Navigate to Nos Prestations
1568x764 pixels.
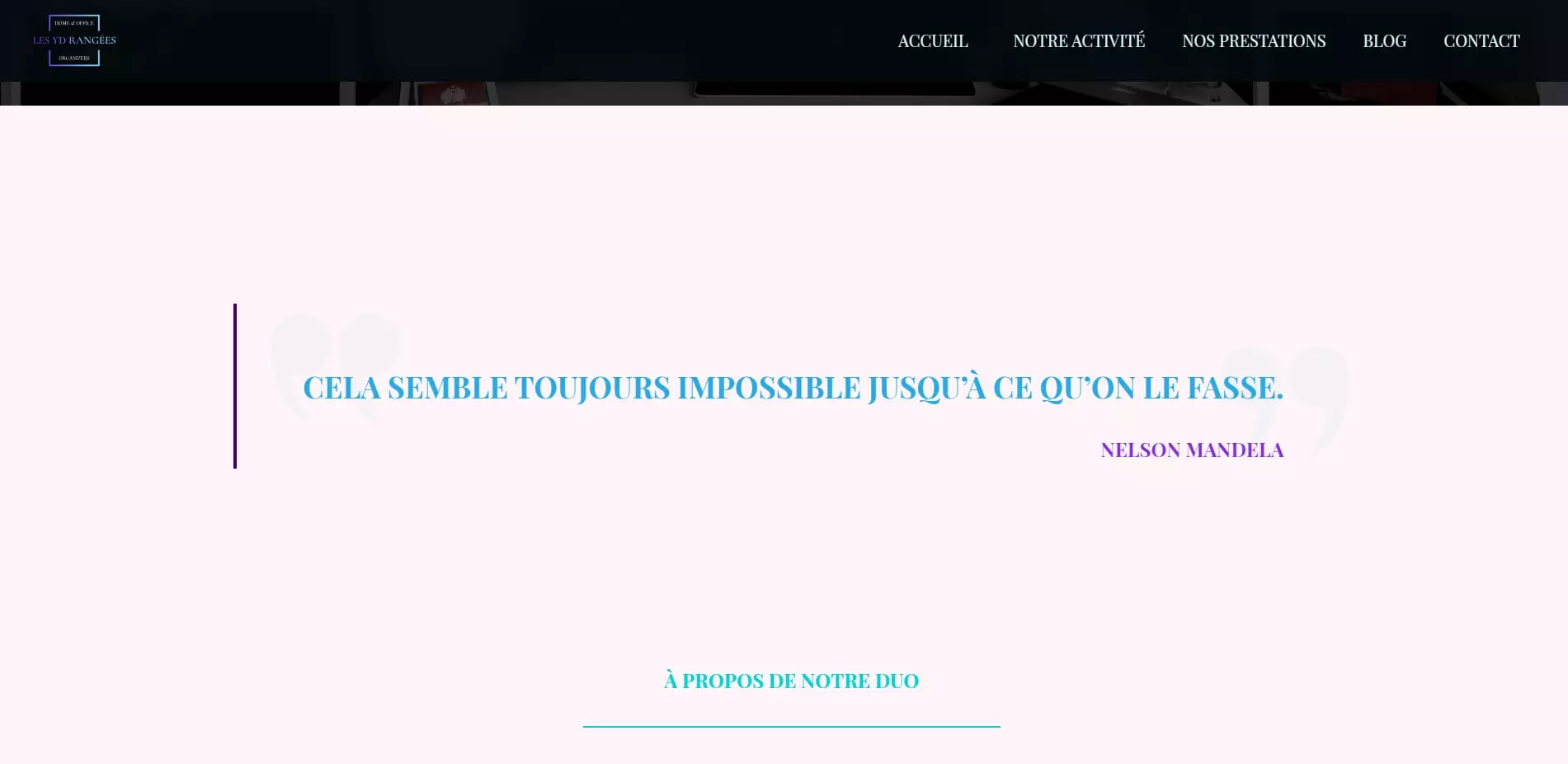tap(1253, 41)
